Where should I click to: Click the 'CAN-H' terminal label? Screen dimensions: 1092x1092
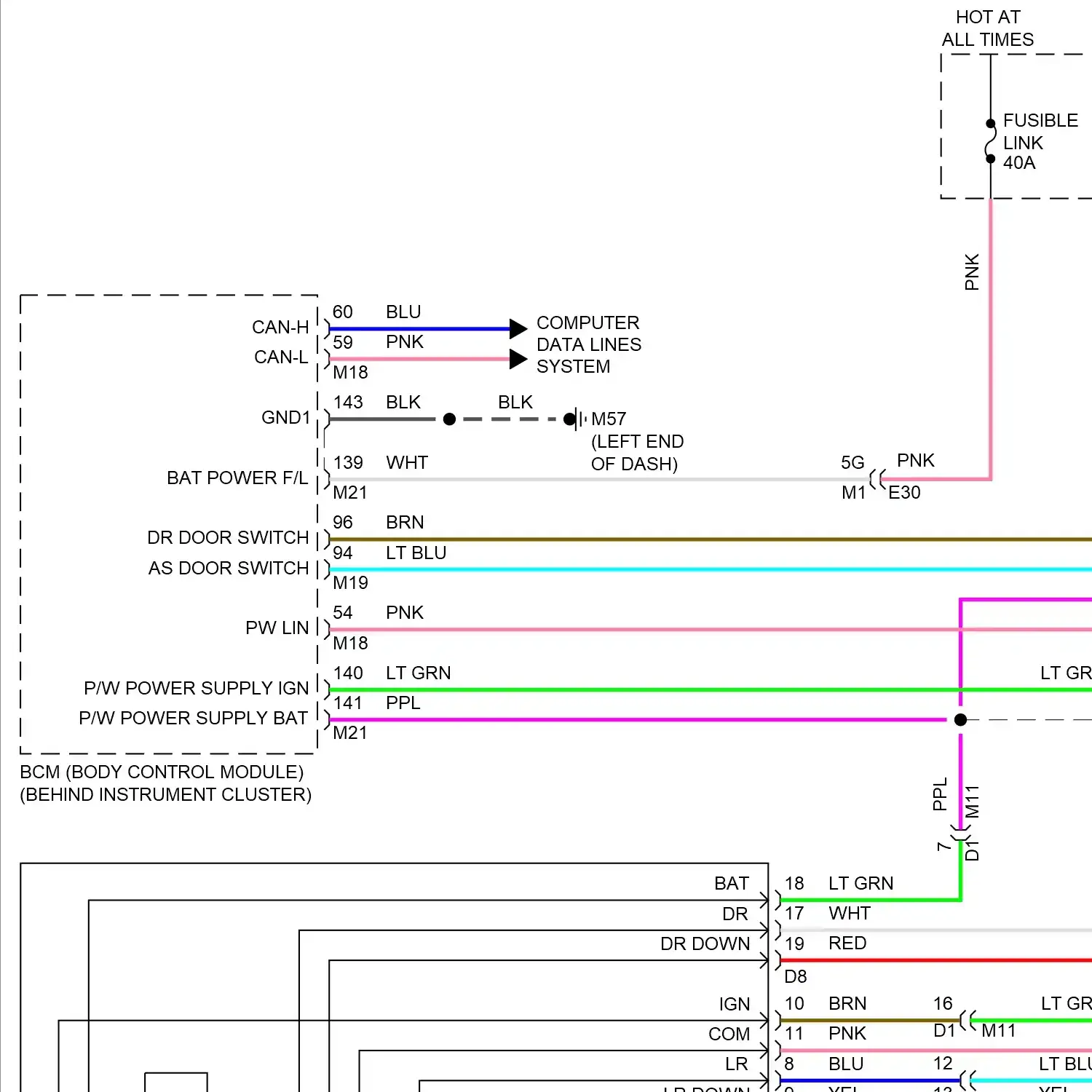[x=280, y=328]
